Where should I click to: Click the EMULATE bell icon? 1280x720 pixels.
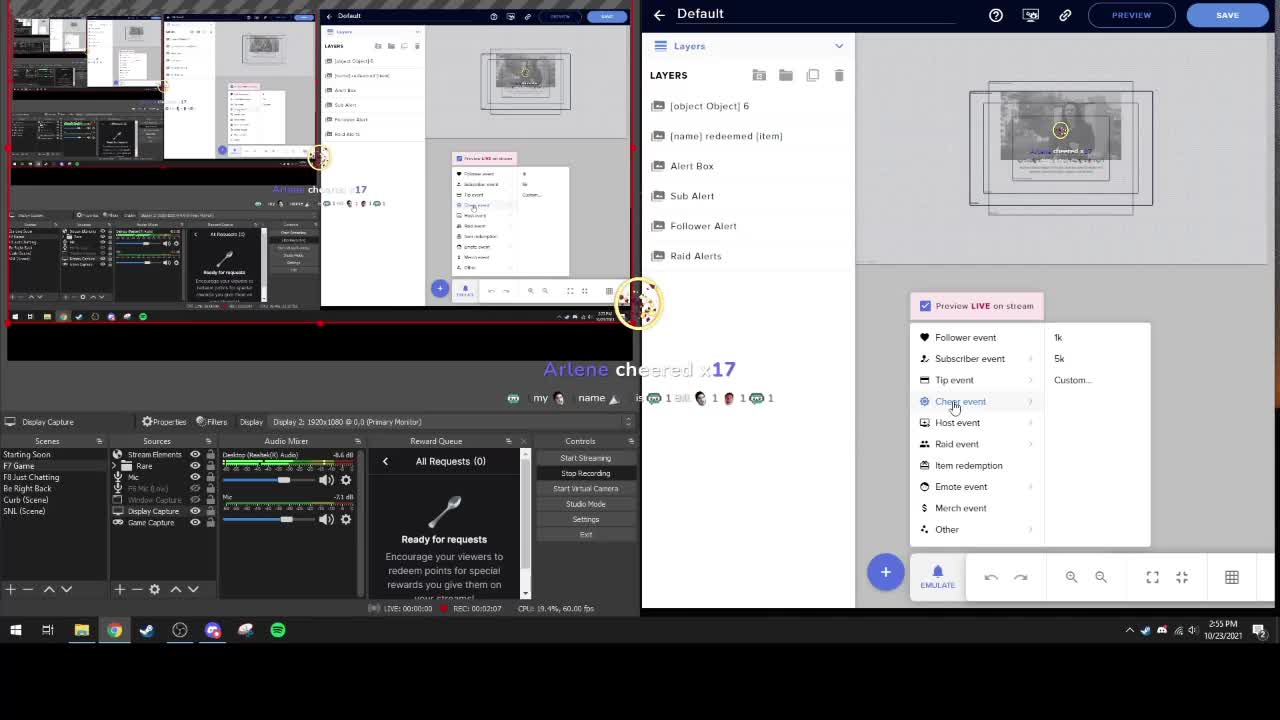[937, 570]
